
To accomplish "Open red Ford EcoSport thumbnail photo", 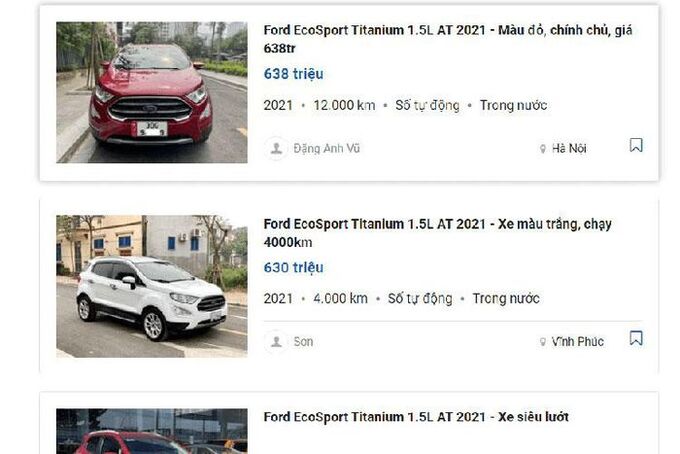I will [151, 92].
